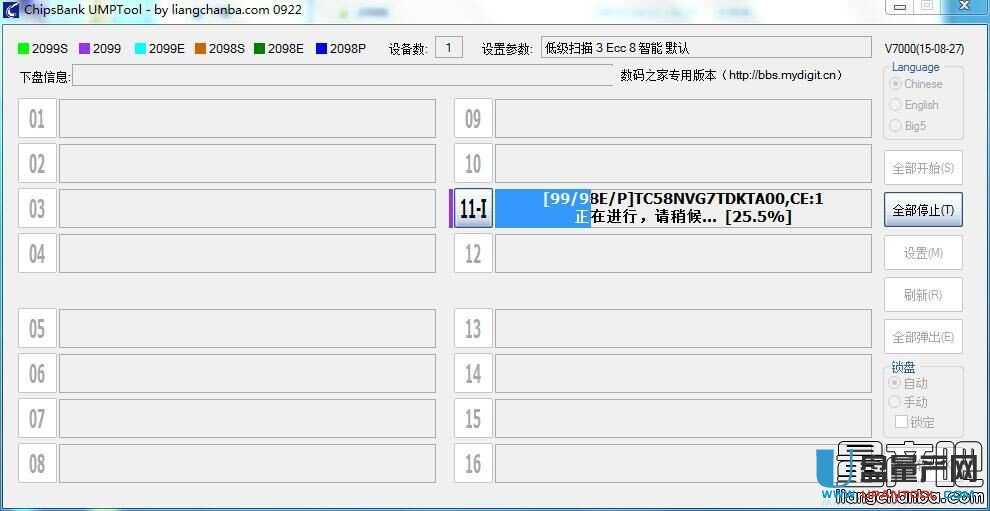Image resolution: width=990 pixels, height=511 pixels.
Task: Enable the 锁定 checkbox
Action: (x=901, y=422)
